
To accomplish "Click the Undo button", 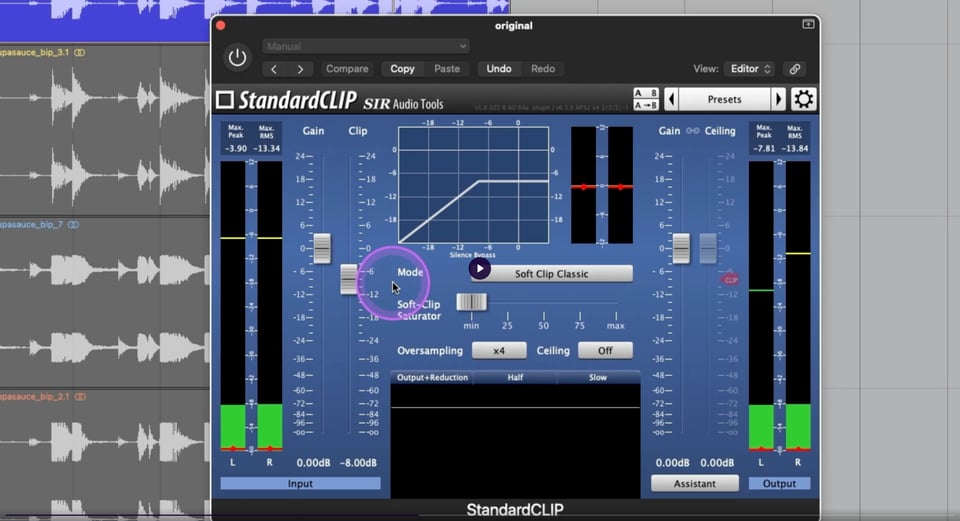I will coord(498,69).
